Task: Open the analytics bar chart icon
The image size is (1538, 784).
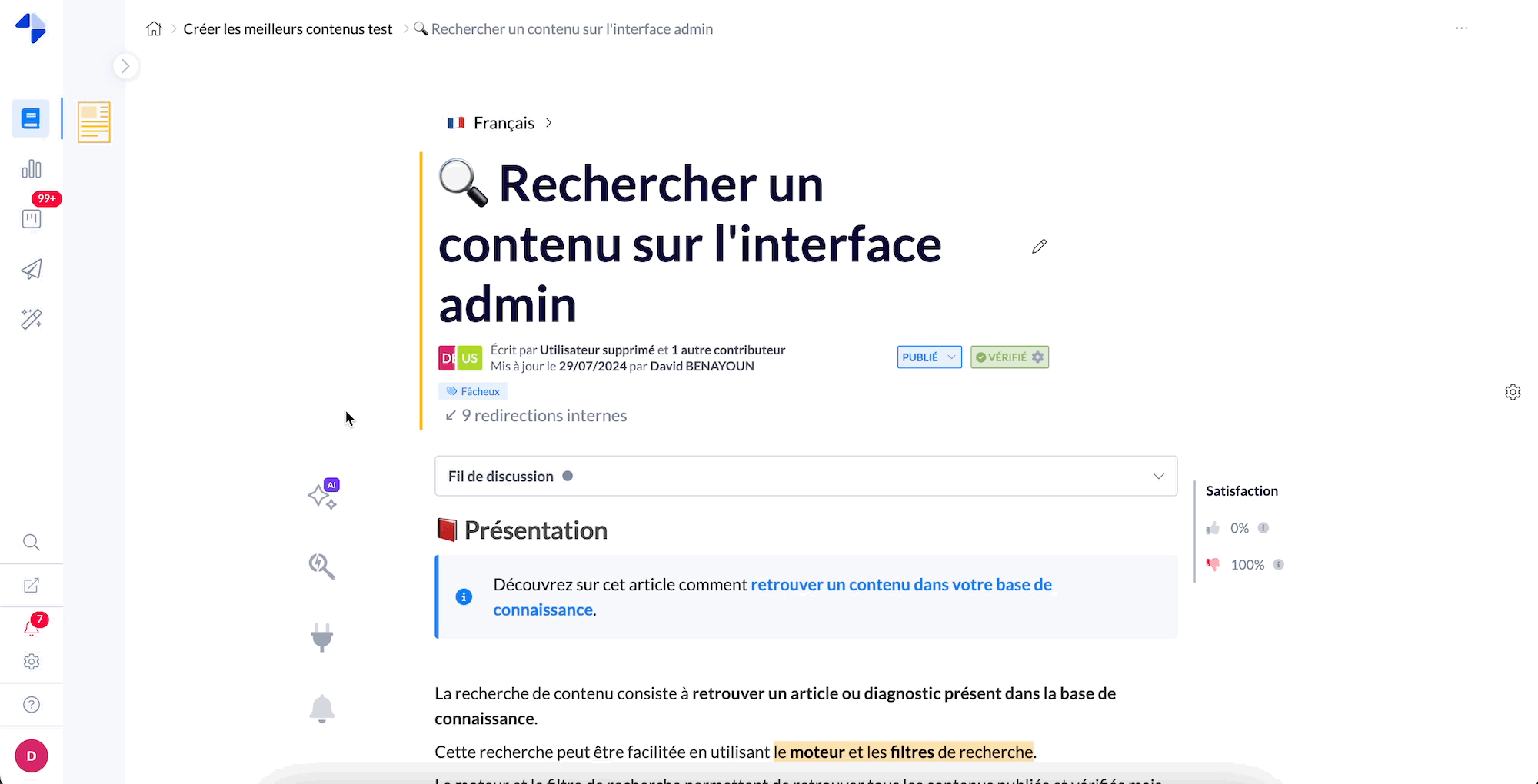Action: pyautogui.click(x=32, y=169)
